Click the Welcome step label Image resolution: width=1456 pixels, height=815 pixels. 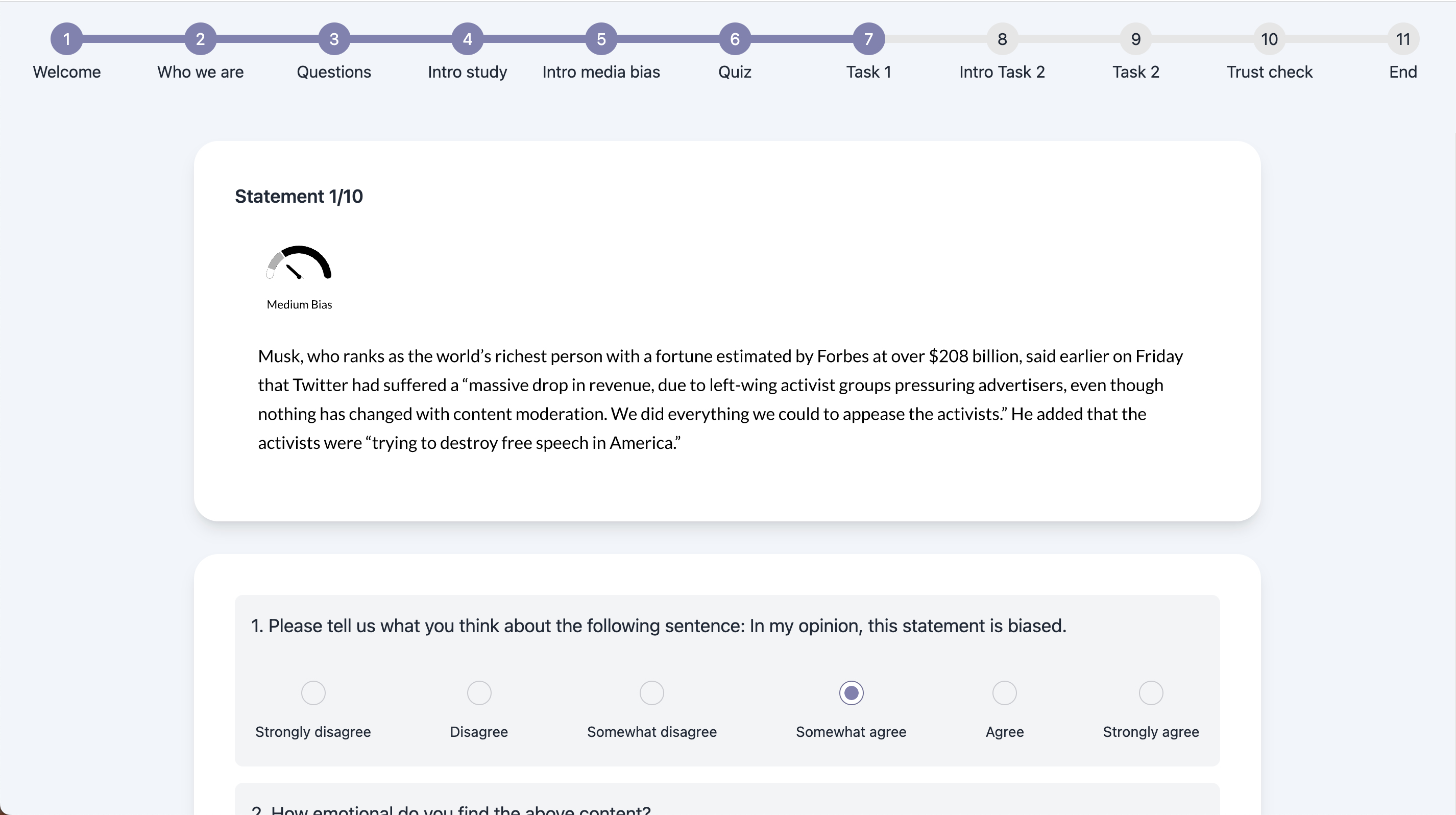[x=67, y=73]
